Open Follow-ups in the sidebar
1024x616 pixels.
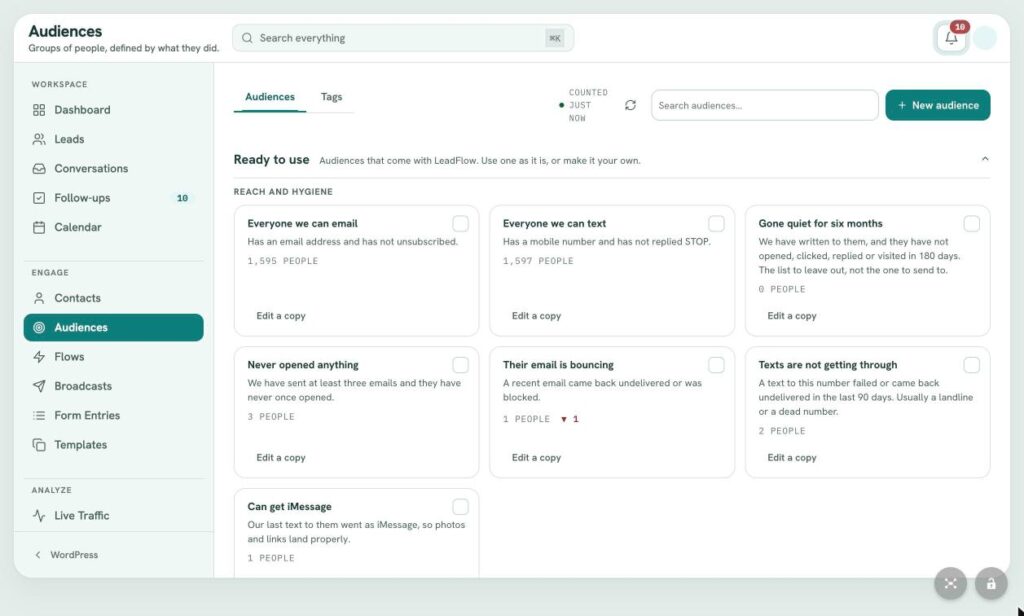tap(113, 198)
